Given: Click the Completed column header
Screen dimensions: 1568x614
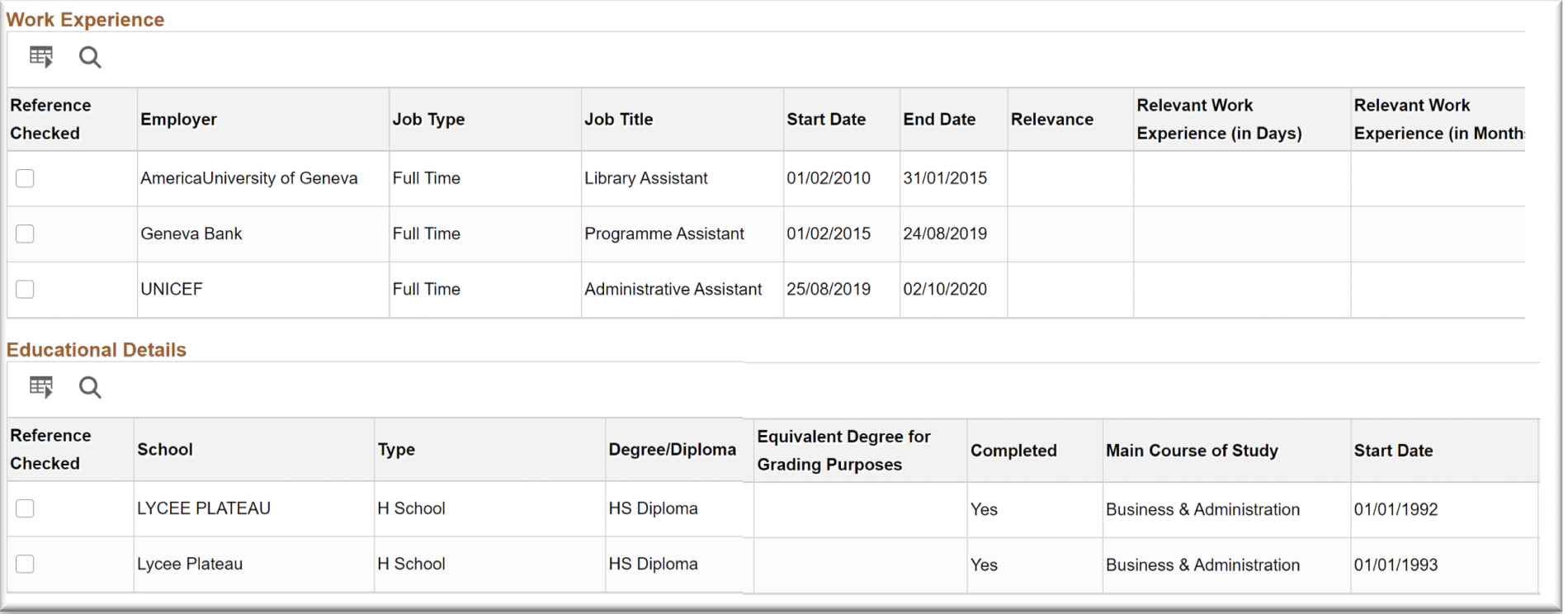Looking at the screenshot, I should click(x=1013, y=451).
